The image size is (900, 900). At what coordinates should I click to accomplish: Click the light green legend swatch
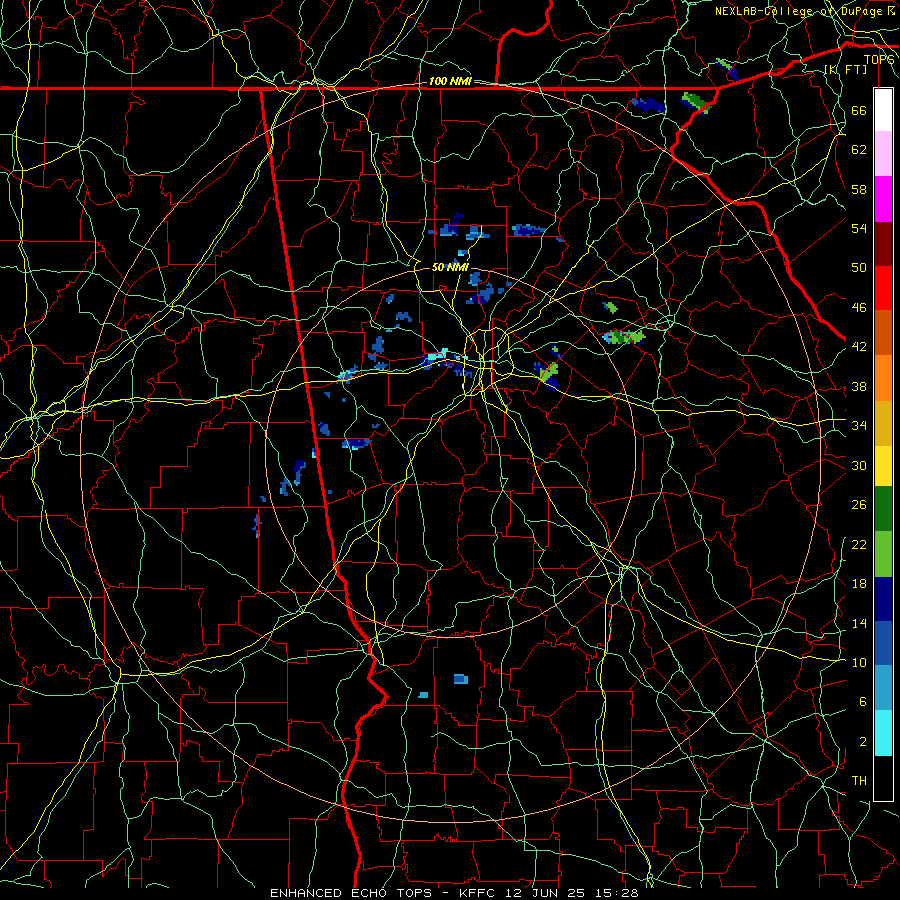point(883,554)
